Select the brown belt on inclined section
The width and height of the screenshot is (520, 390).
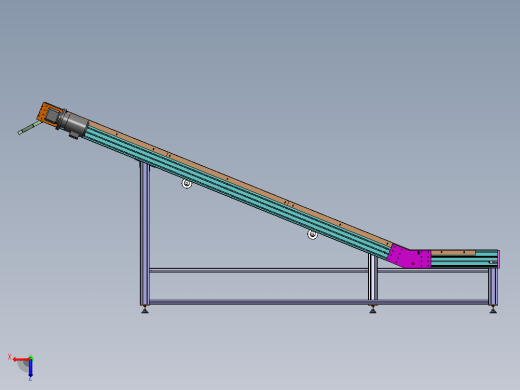[240, 183]
